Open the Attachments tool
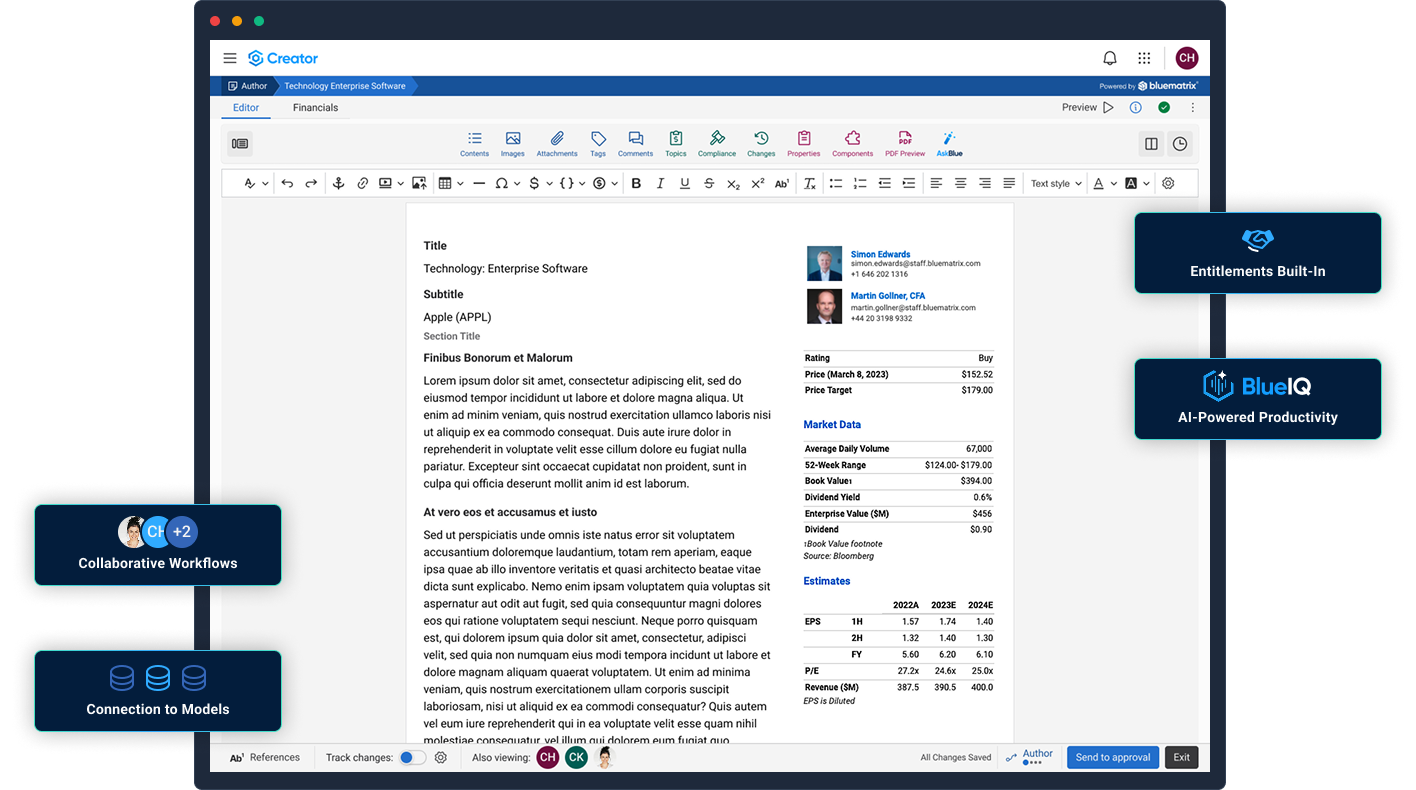The width and height of the screenshot is (1416, 790). pos(556,143)
